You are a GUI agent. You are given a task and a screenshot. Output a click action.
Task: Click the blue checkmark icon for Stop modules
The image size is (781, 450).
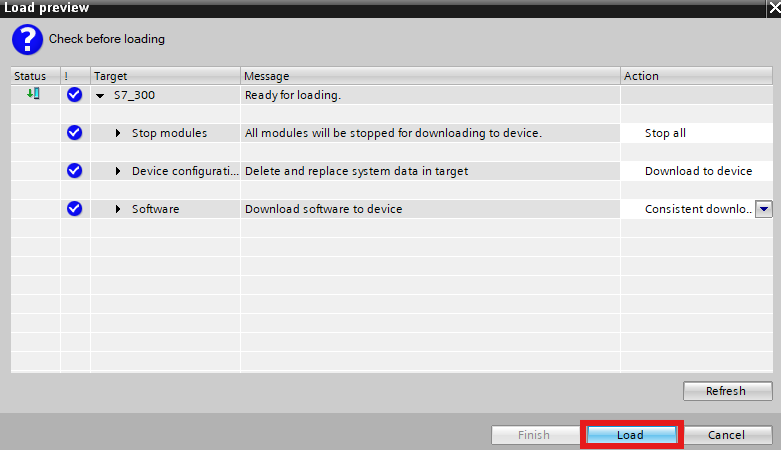pyautogui.click(x=74, y=133)
